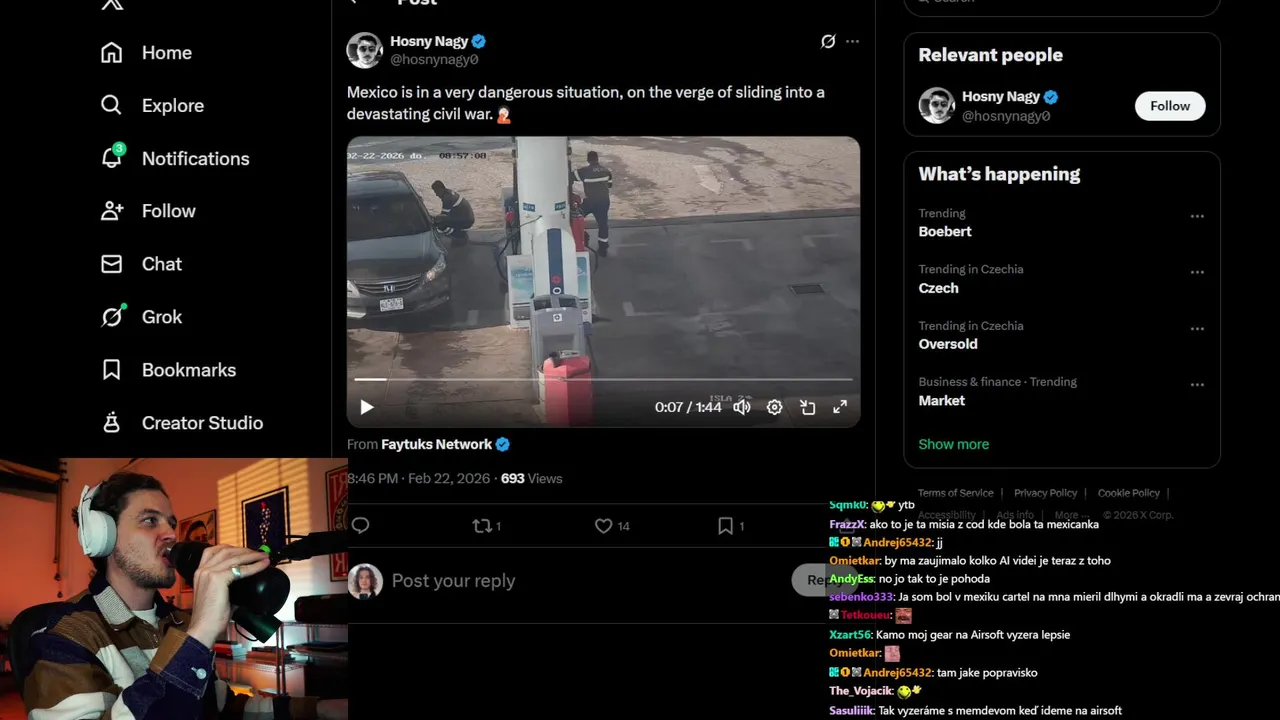This screenshot has width=1280, height=720.
Task: Open the post's three-dot more menu
Action: (852, 41)
